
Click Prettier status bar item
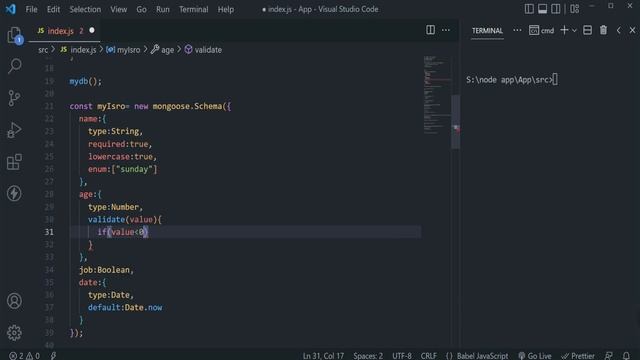tap(578, 356)
